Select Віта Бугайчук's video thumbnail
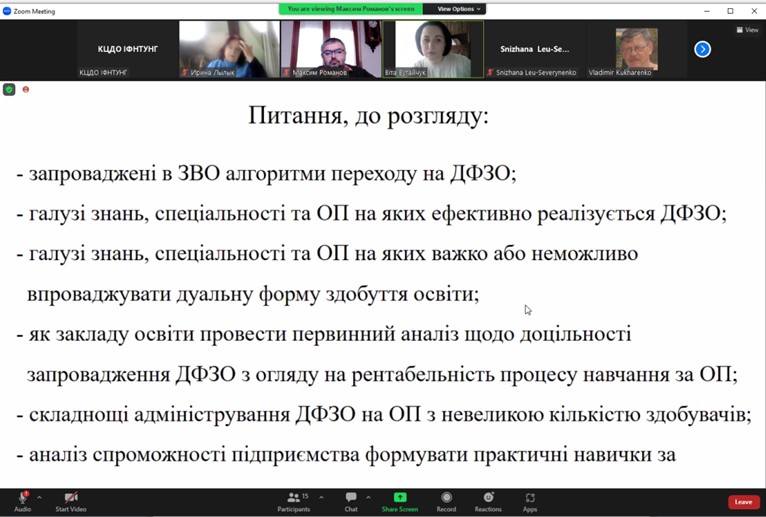Screen dimensions: 766x517 click(433, 49)
